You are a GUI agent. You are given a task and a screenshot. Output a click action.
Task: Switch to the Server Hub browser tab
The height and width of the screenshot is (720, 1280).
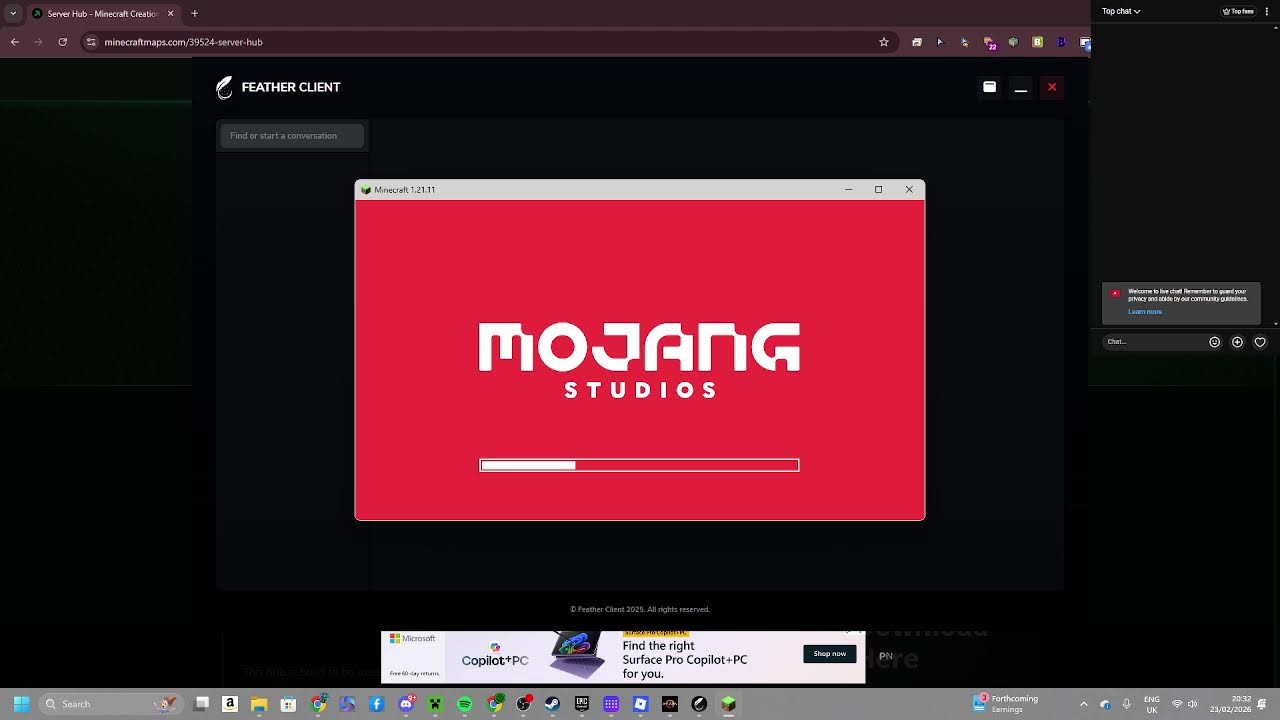click(x=104, y=14)
